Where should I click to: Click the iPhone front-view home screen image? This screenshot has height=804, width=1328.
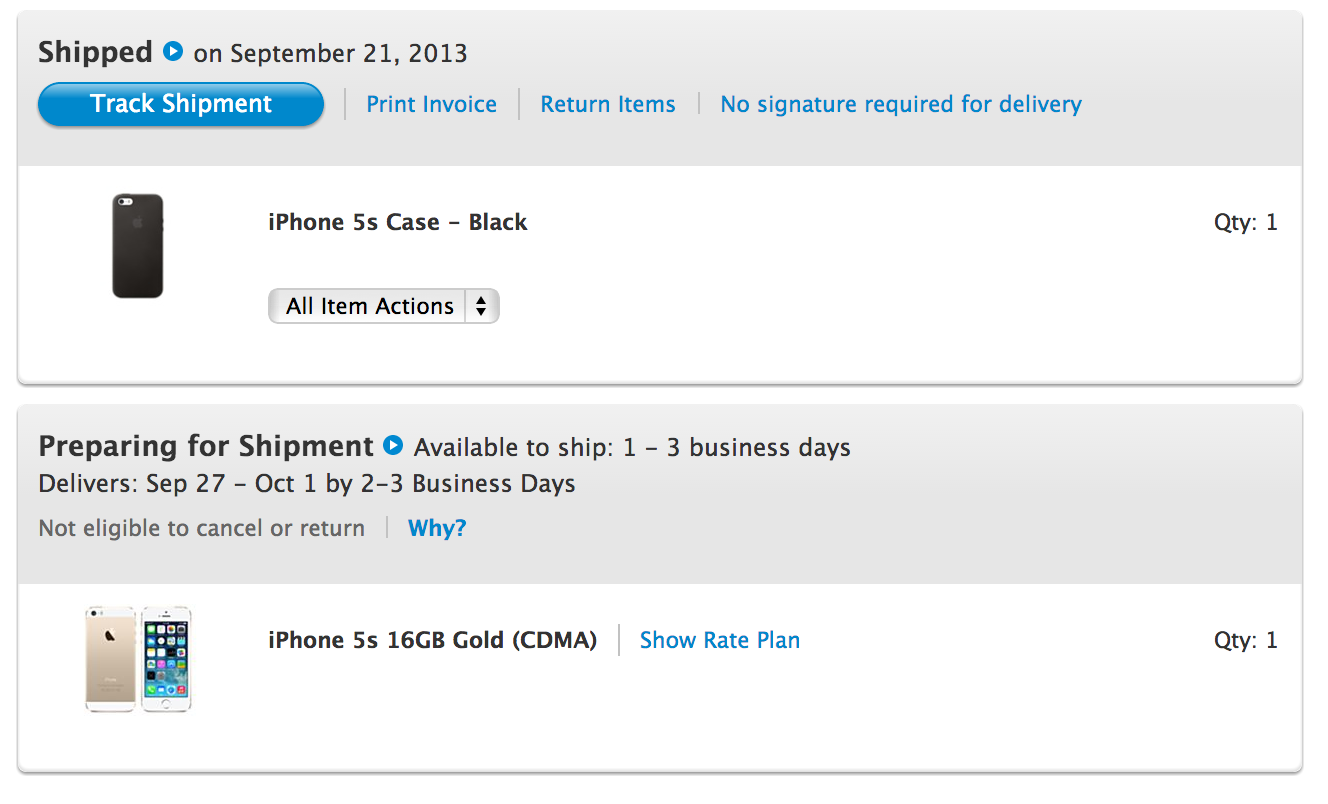point(166,658)
